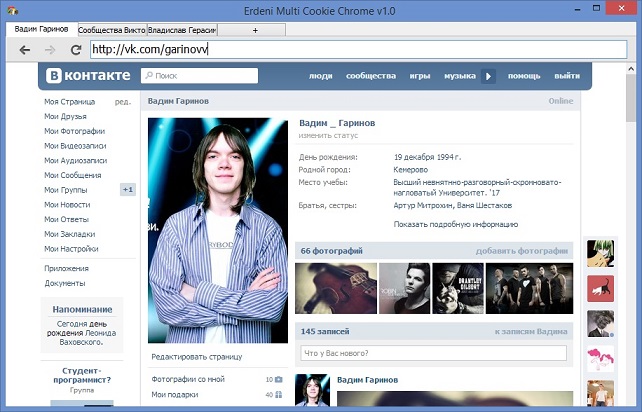Open the violin photo thumbnail
642x412 pixels.
pyautogui.click(x=336, y=288)
